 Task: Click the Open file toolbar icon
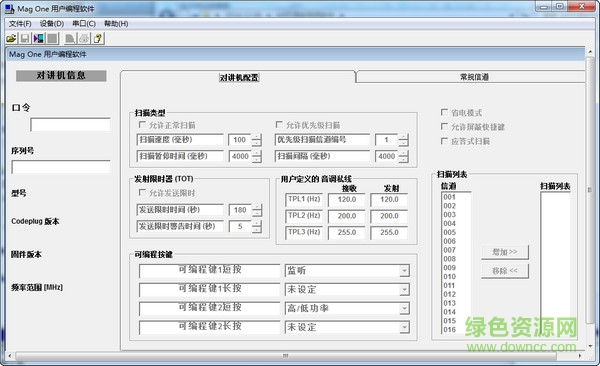pos(11,38)
